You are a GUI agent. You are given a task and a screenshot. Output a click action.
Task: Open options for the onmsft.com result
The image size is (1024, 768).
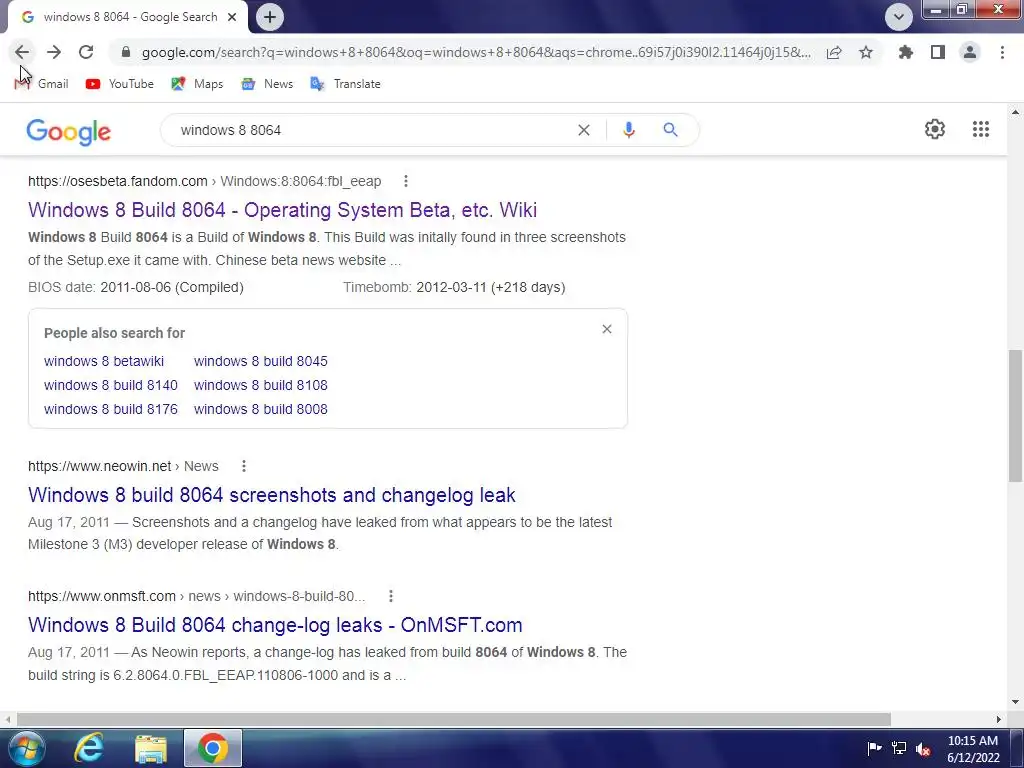pos(391,596)
